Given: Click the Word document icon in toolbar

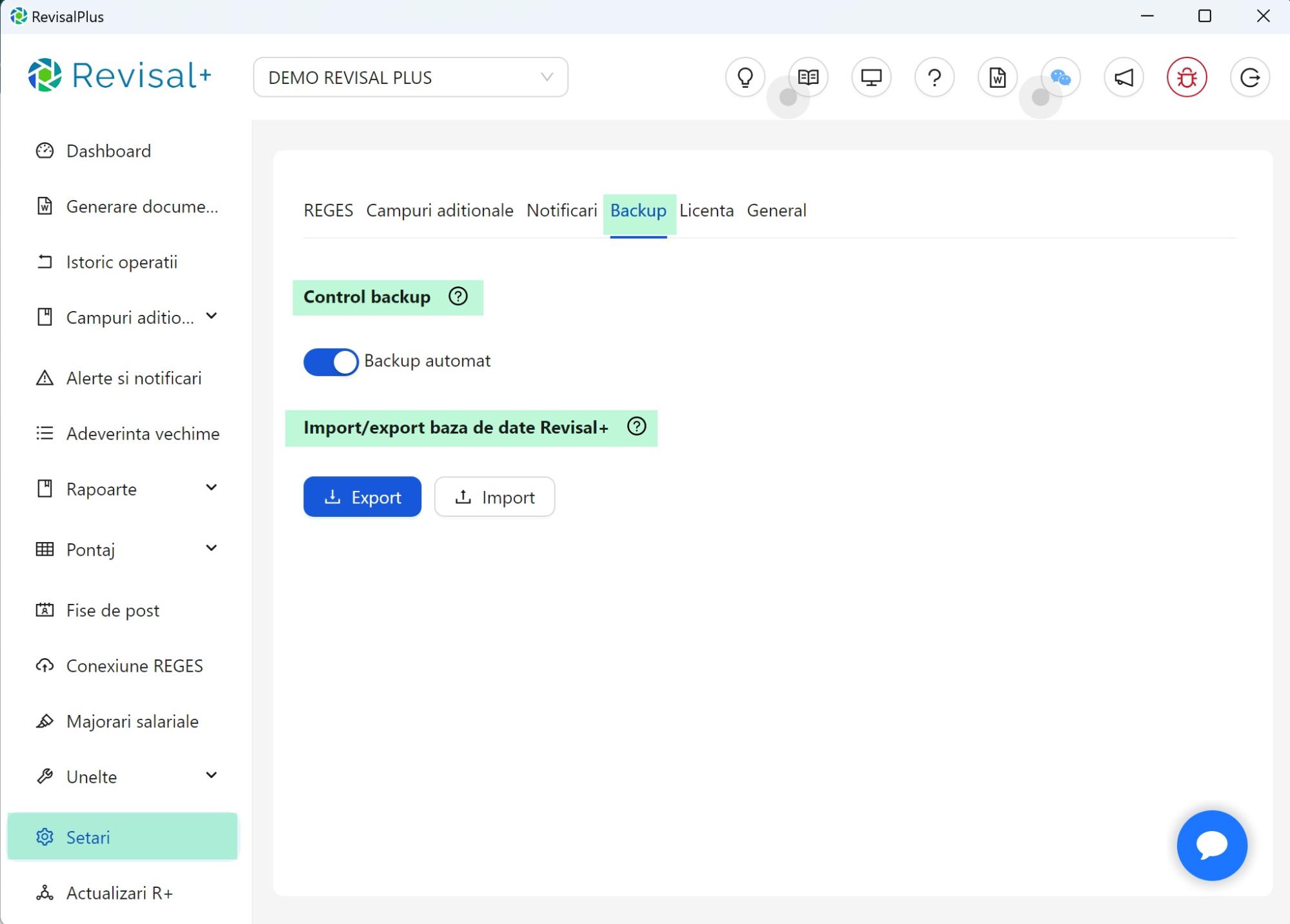Looking at the screenshot, I should 998,77.
